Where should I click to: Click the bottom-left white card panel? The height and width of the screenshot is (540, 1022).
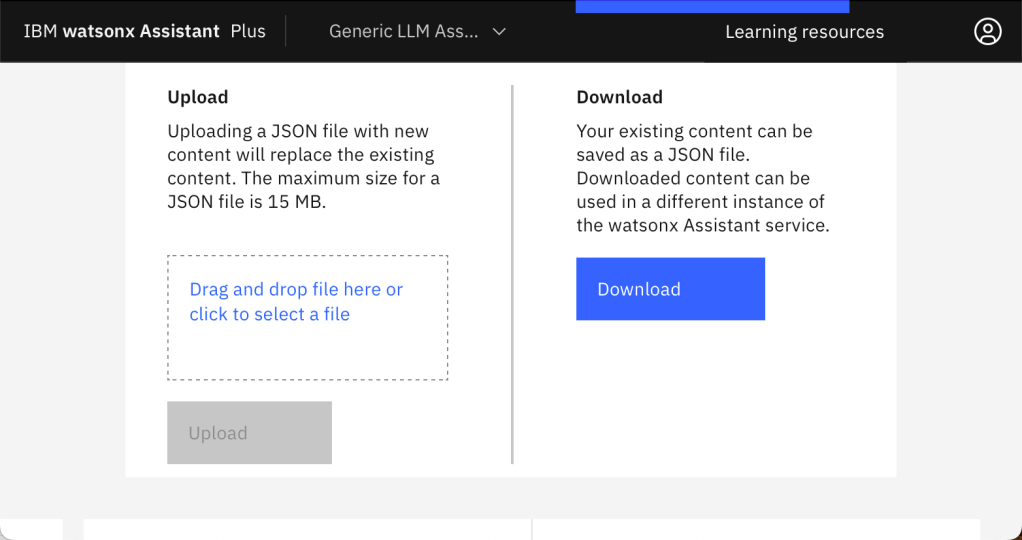coord(307,529)
